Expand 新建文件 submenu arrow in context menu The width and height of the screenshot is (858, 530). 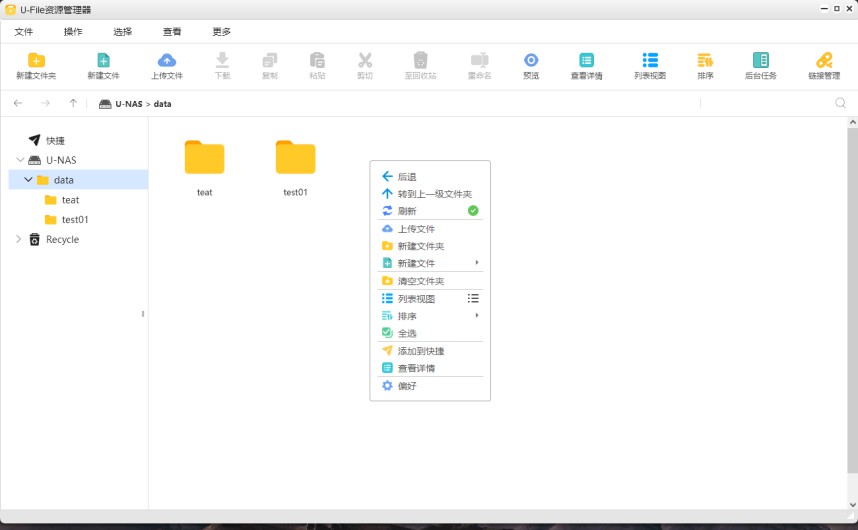[477, 263]
